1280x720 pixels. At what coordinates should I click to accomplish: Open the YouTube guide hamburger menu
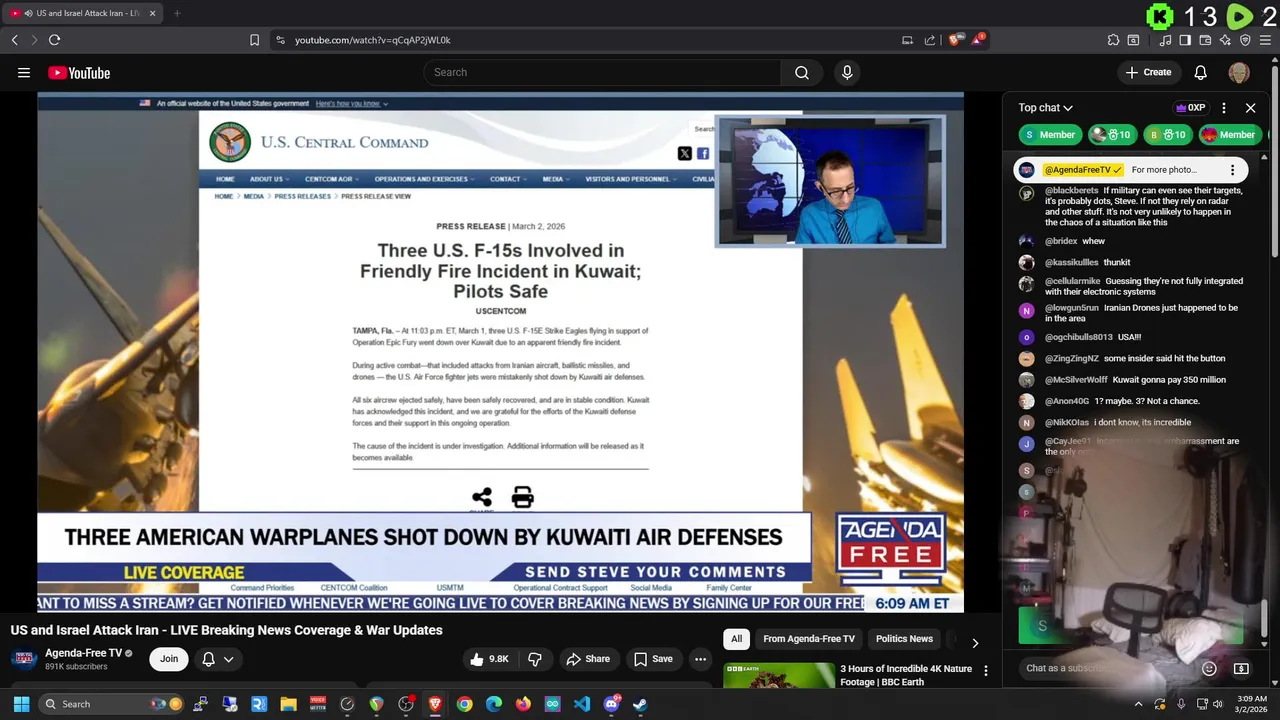[x=24, y=72]
